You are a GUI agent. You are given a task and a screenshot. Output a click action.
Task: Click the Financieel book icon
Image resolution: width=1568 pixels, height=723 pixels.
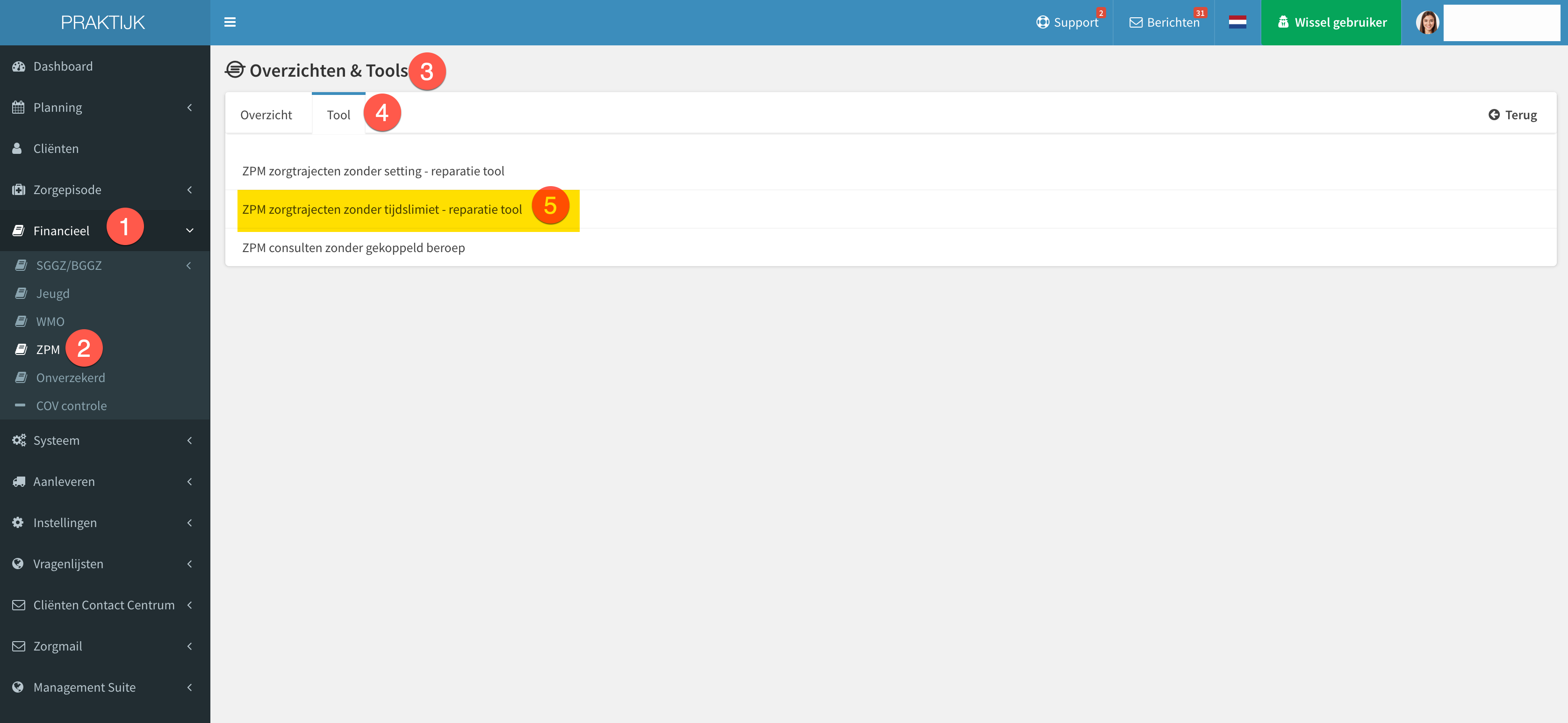[x=19, y=231]
